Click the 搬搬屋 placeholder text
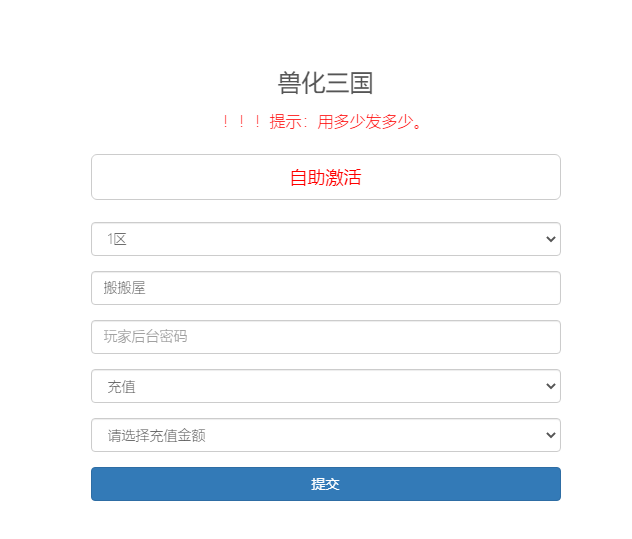This screenshot has width=632, height=539. click(x=125, y=288)
